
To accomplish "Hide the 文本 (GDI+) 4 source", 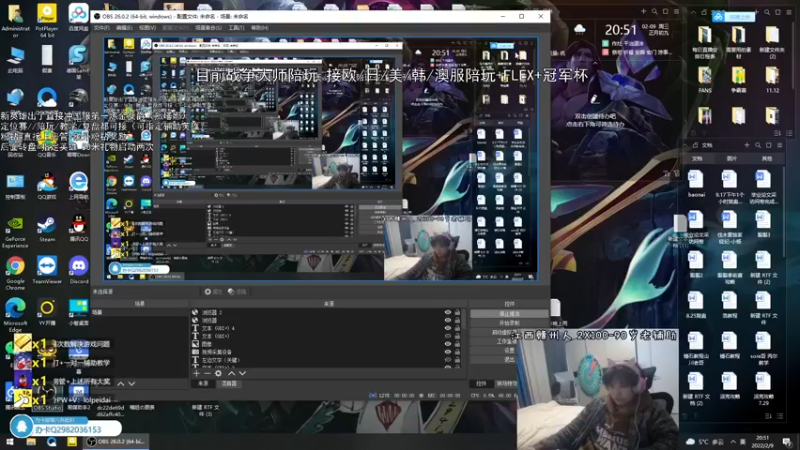I will 447,328.
